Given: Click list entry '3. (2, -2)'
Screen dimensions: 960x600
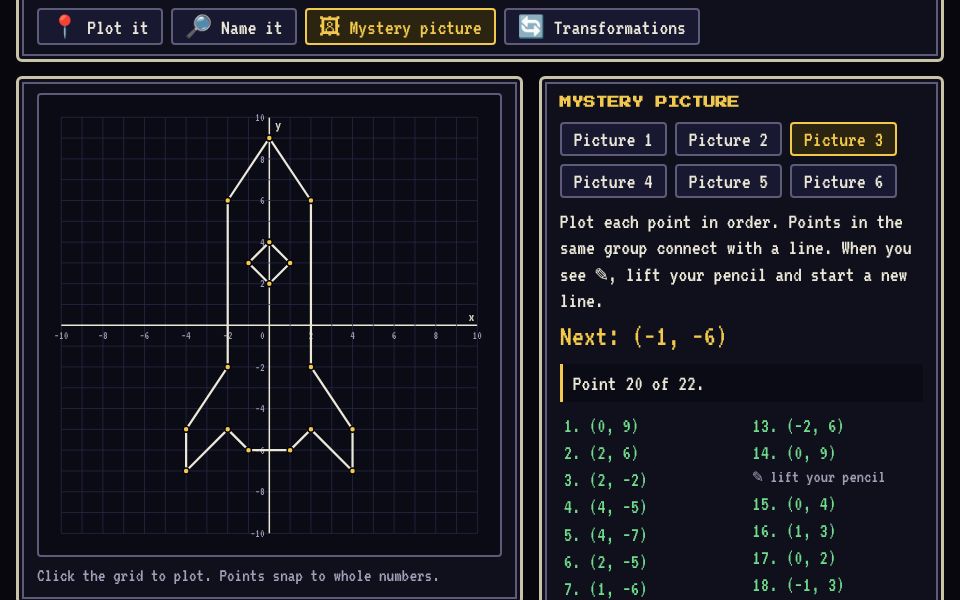Looking at the screenshot, I should pyautogui.click(x=605, y=480).
